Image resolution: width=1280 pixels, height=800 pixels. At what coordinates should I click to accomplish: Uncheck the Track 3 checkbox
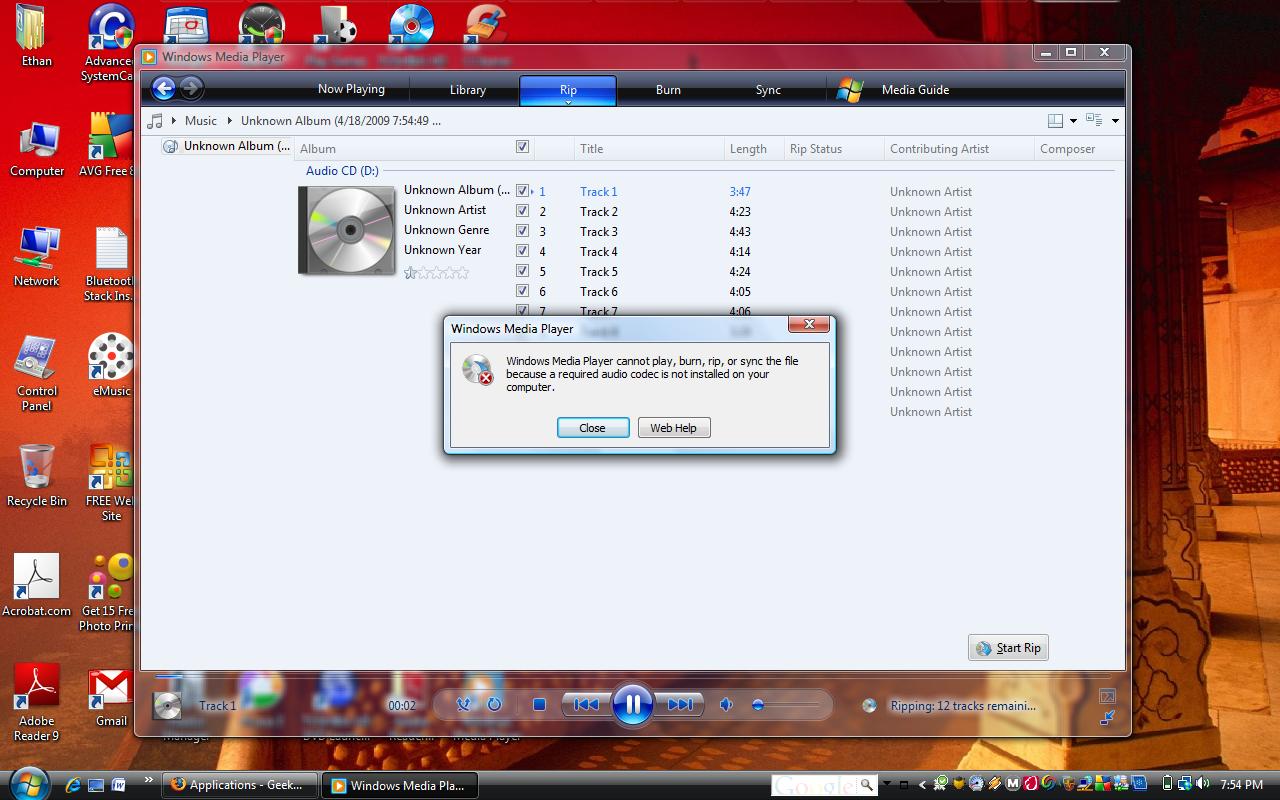click(x=522, y=231)
